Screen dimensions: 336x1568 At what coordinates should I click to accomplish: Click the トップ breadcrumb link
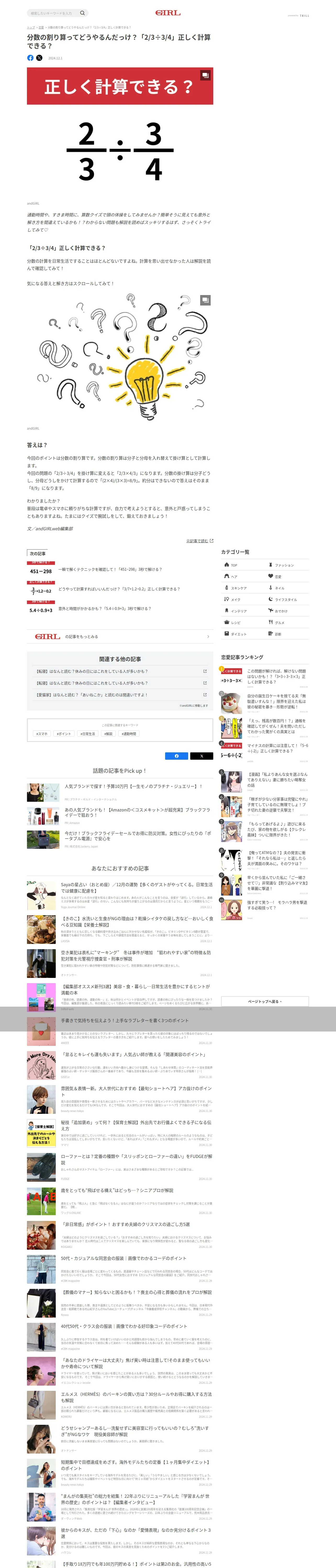point(31,27)
